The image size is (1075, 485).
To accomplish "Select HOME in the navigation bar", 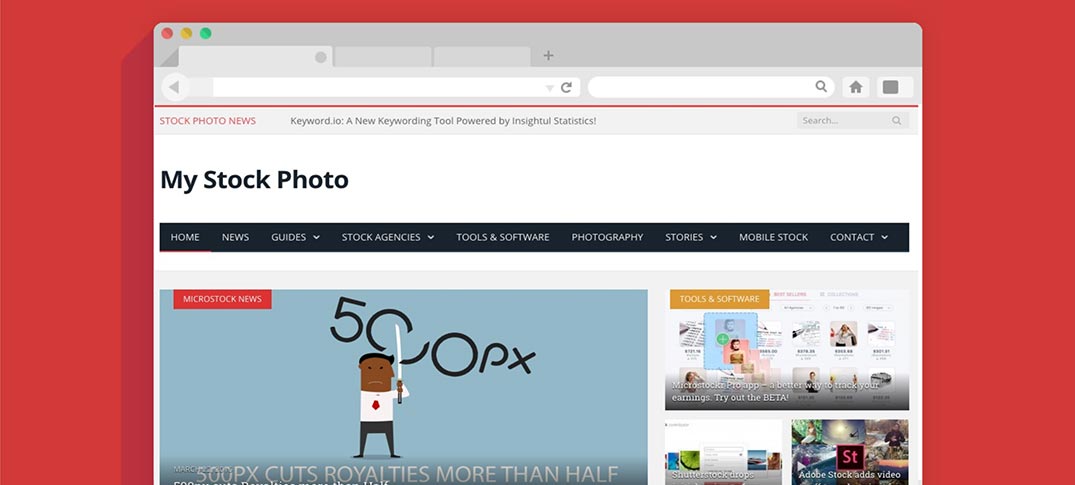I will (185, 237).
